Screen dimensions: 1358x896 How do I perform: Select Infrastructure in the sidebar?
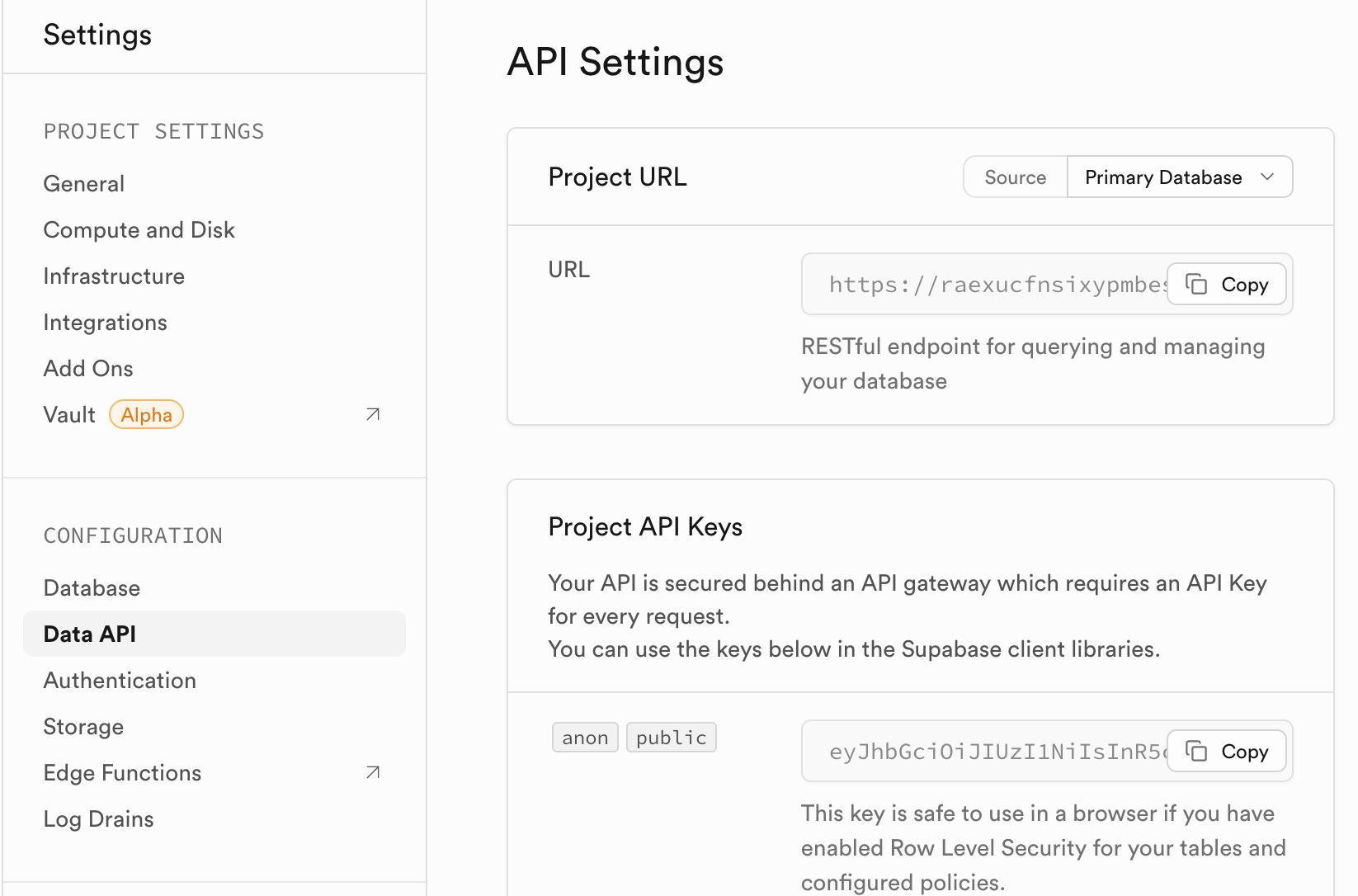coord(114,276)
